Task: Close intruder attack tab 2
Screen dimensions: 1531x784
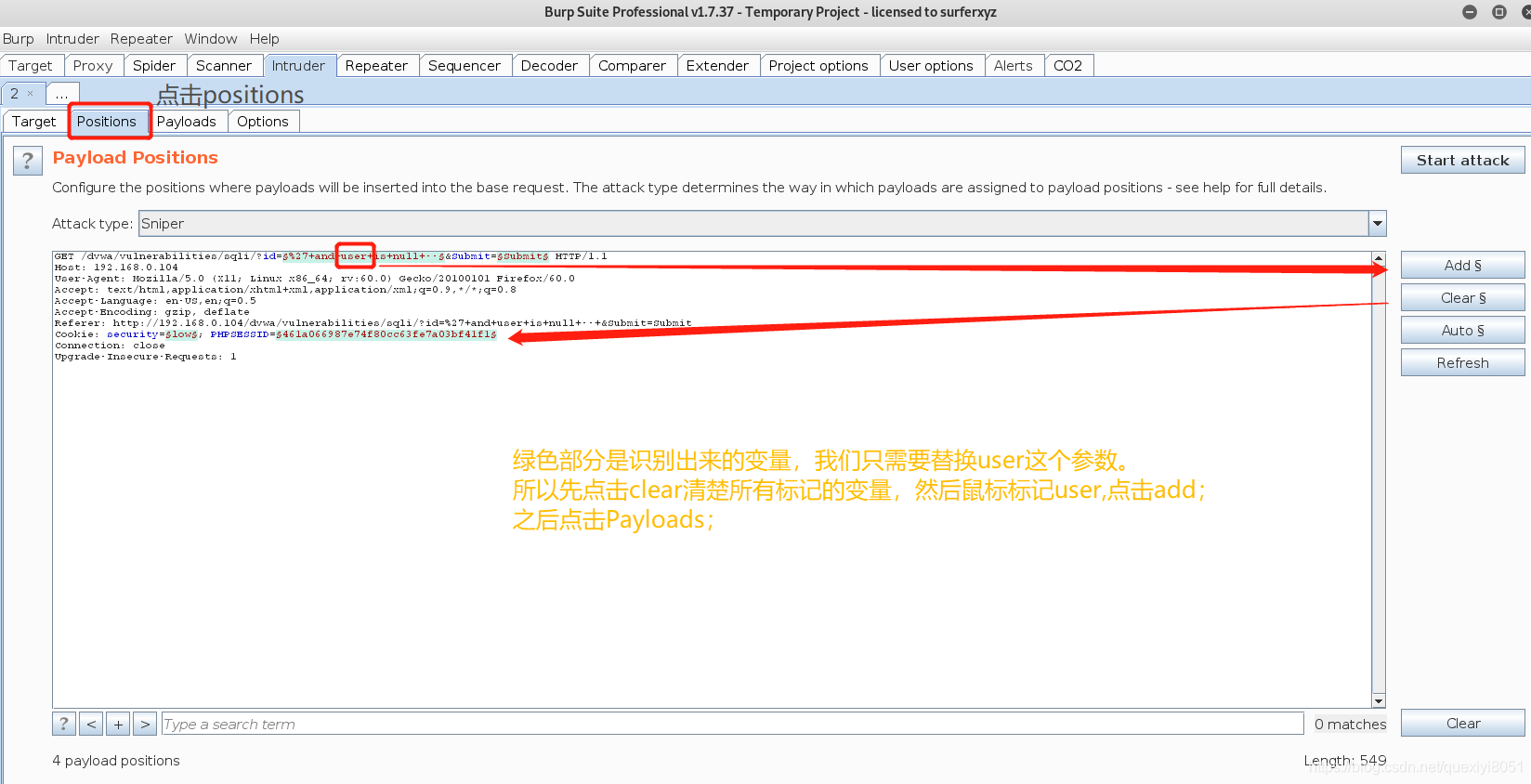Action: point(31,93)
